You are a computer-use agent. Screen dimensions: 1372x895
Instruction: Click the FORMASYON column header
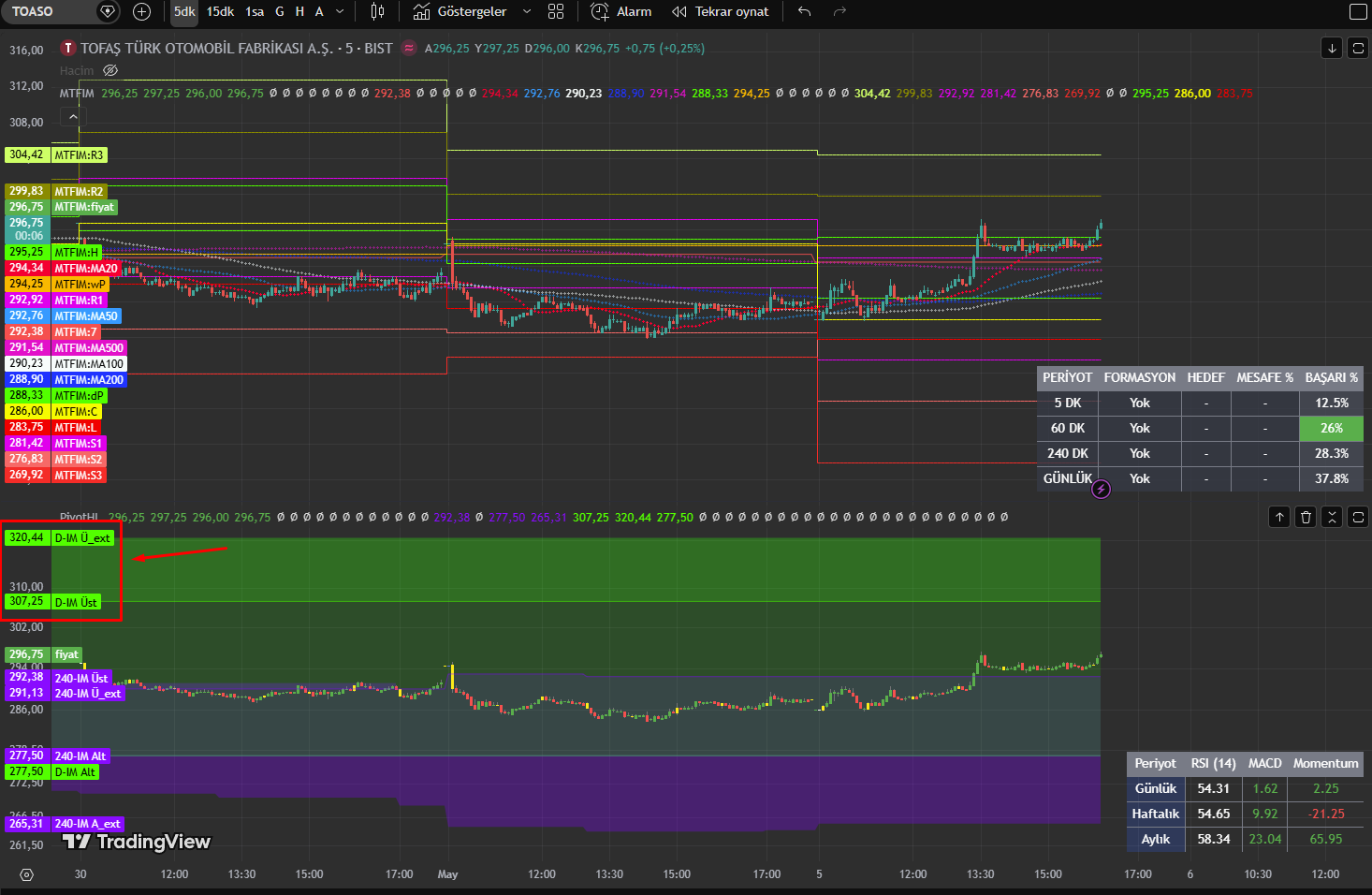click(x=1140, y=377)
